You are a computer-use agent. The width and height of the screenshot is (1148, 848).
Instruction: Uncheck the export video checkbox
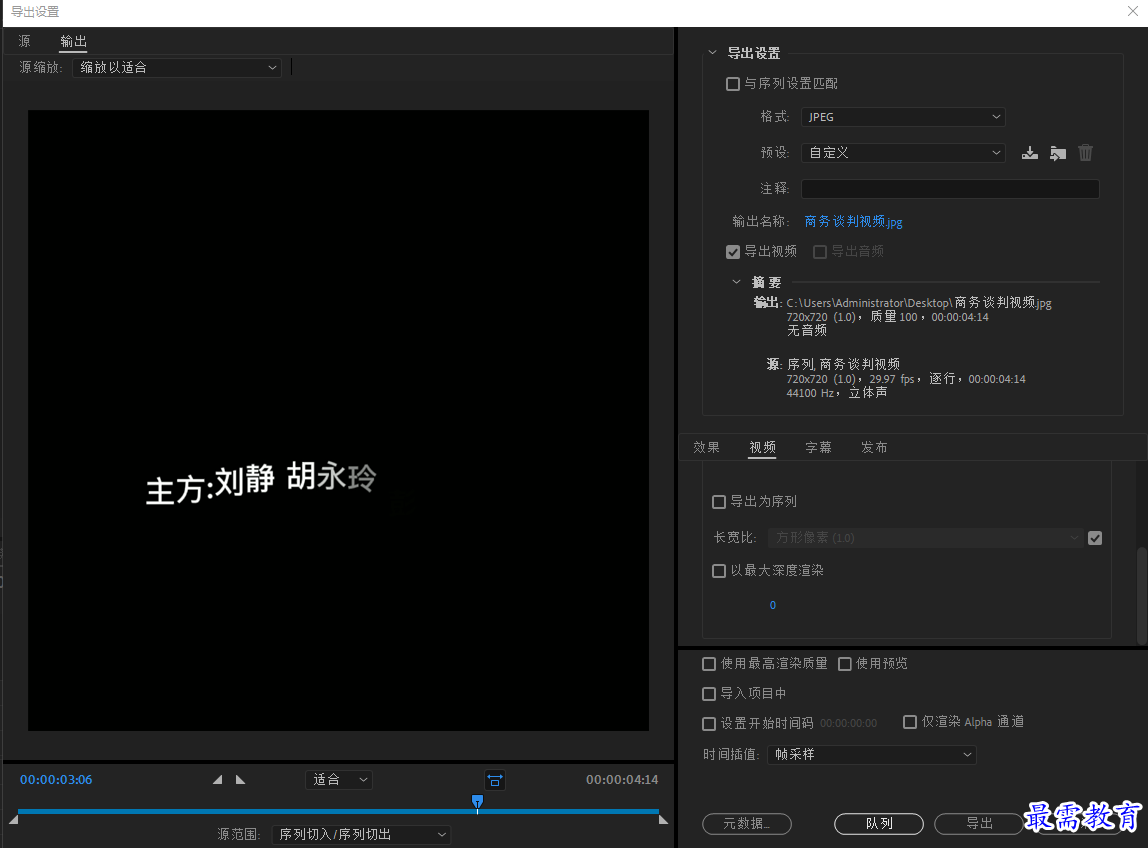pyautogui.click(x=732, y=252)
